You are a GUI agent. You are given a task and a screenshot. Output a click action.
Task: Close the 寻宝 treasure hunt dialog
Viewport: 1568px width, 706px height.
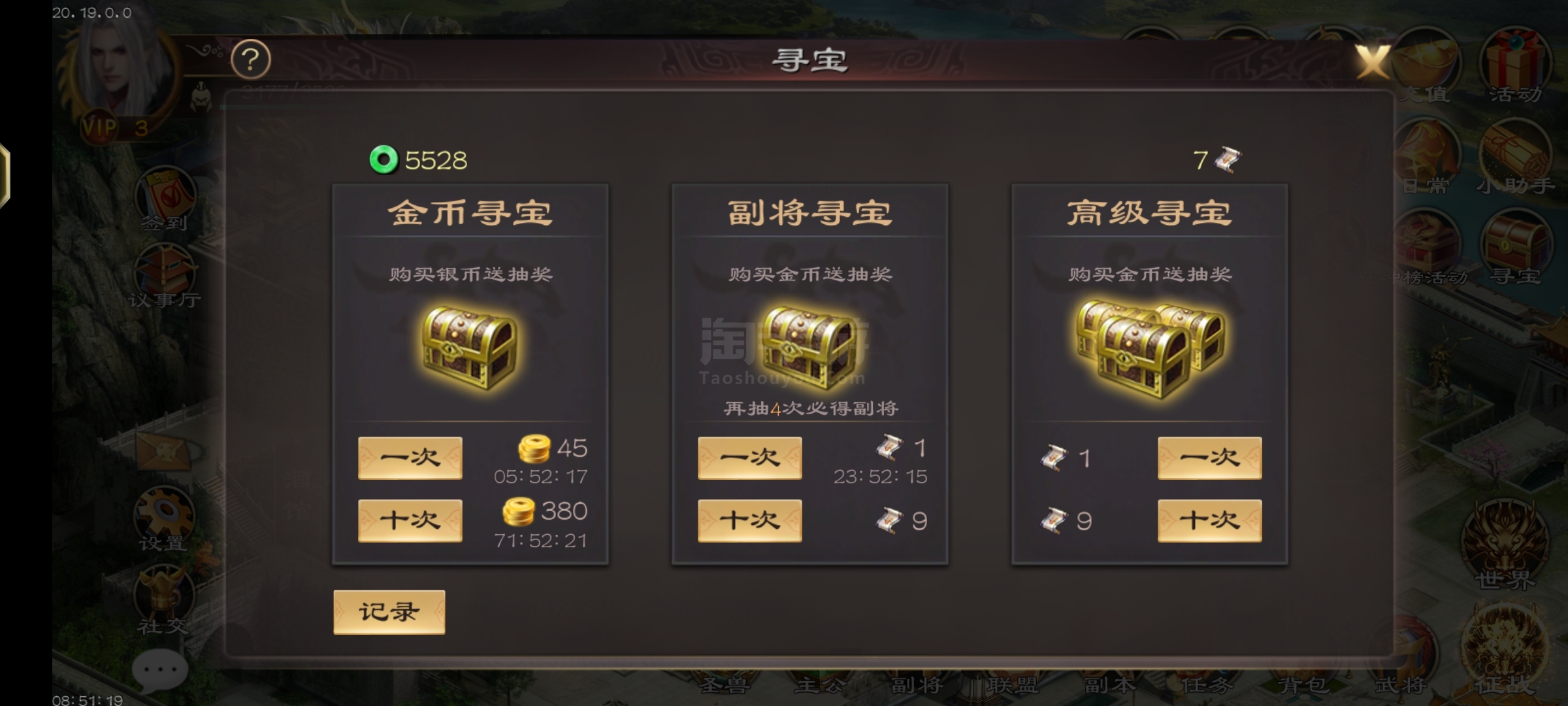click(1373, 61)
